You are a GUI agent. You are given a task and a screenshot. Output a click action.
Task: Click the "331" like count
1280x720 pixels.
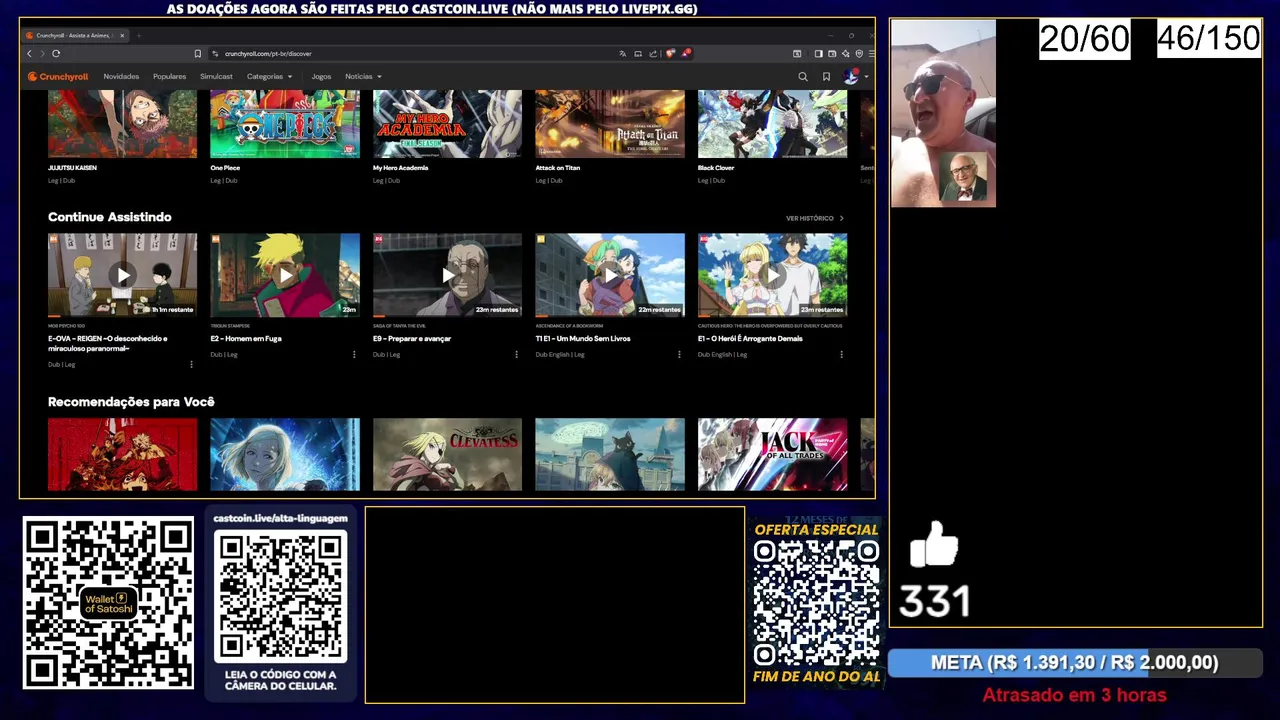click(935, 602)
